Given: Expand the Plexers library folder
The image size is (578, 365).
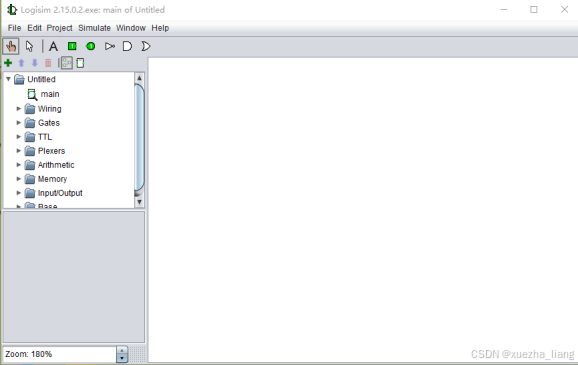Looking at the screenshot, I should coord(18,151).
